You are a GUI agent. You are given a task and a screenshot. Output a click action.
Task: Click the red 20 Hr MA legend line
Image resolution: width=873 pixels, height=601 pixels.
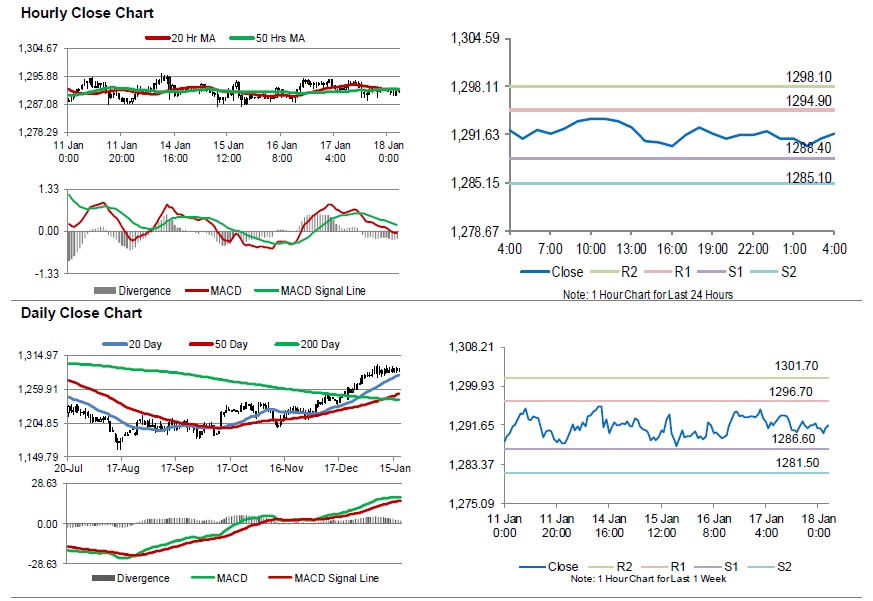point(158,38)
